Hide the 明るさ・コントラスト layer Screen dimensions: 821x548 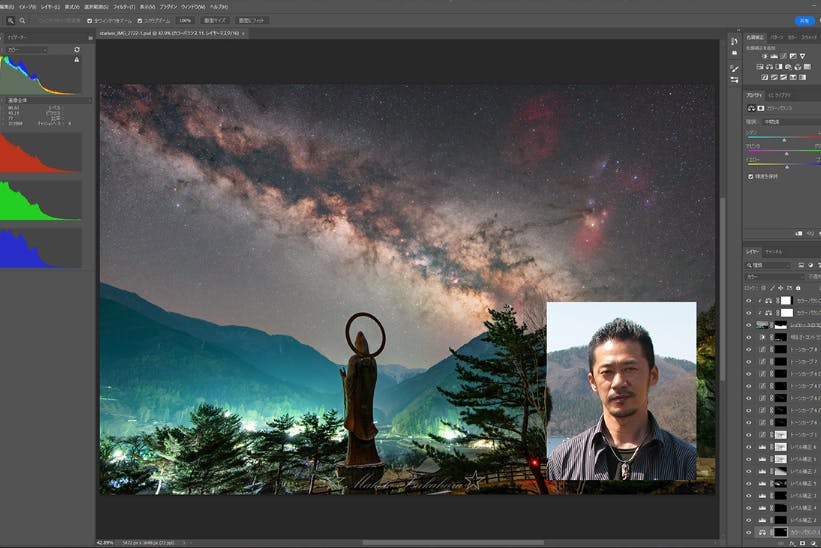point(749,337)
